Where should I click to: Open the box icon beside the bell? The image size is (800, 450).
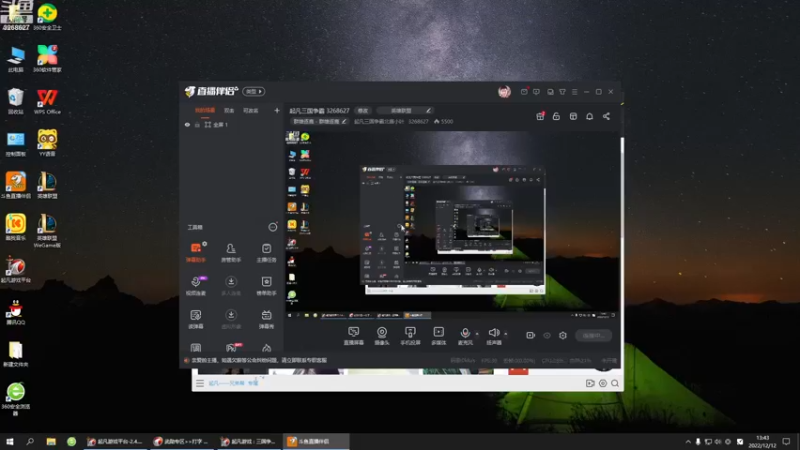click(x=573, y=116)
